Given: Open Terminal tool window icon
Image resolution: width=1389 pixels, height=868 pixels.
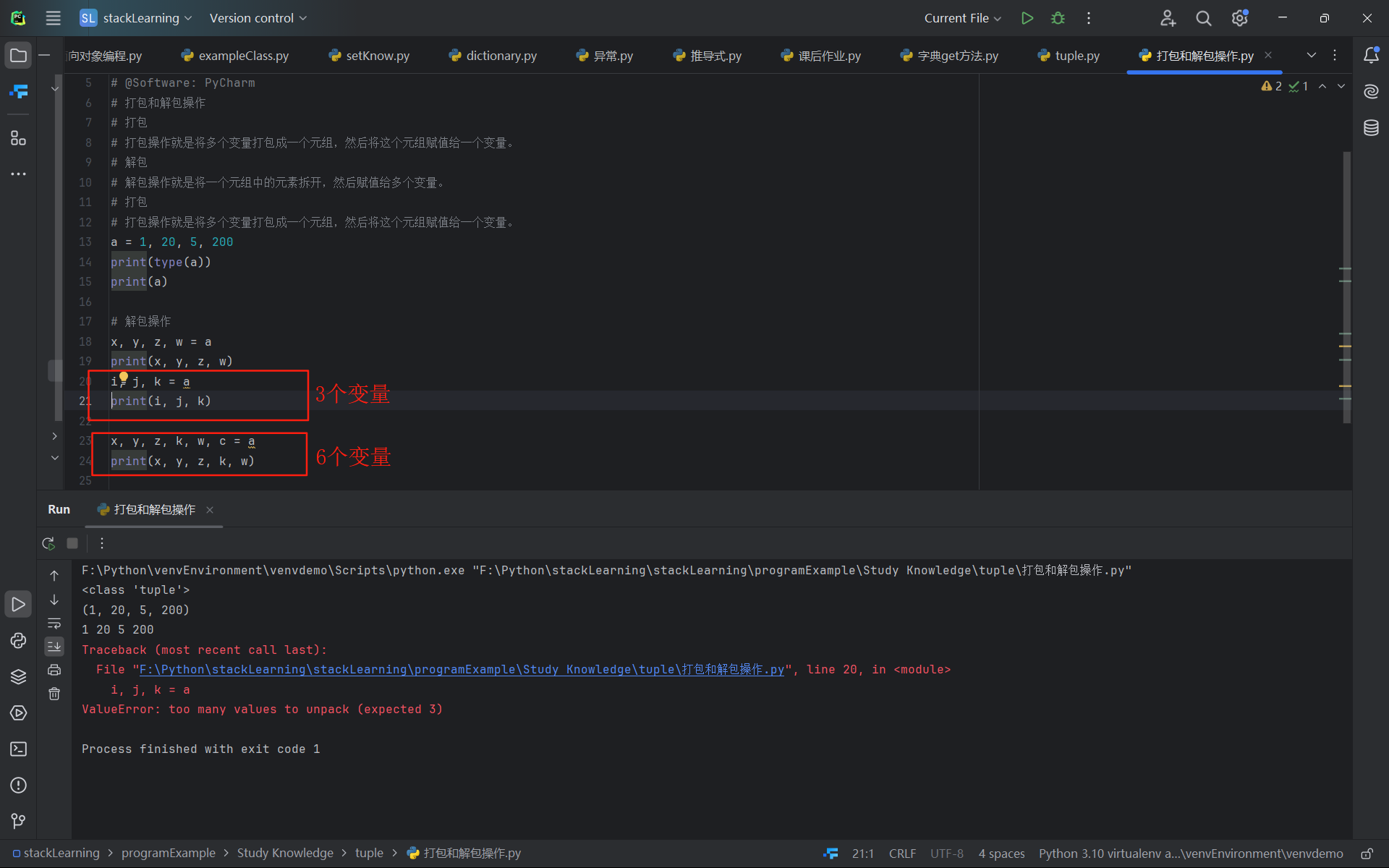Looking at the screenshot, I should (18, 749).
